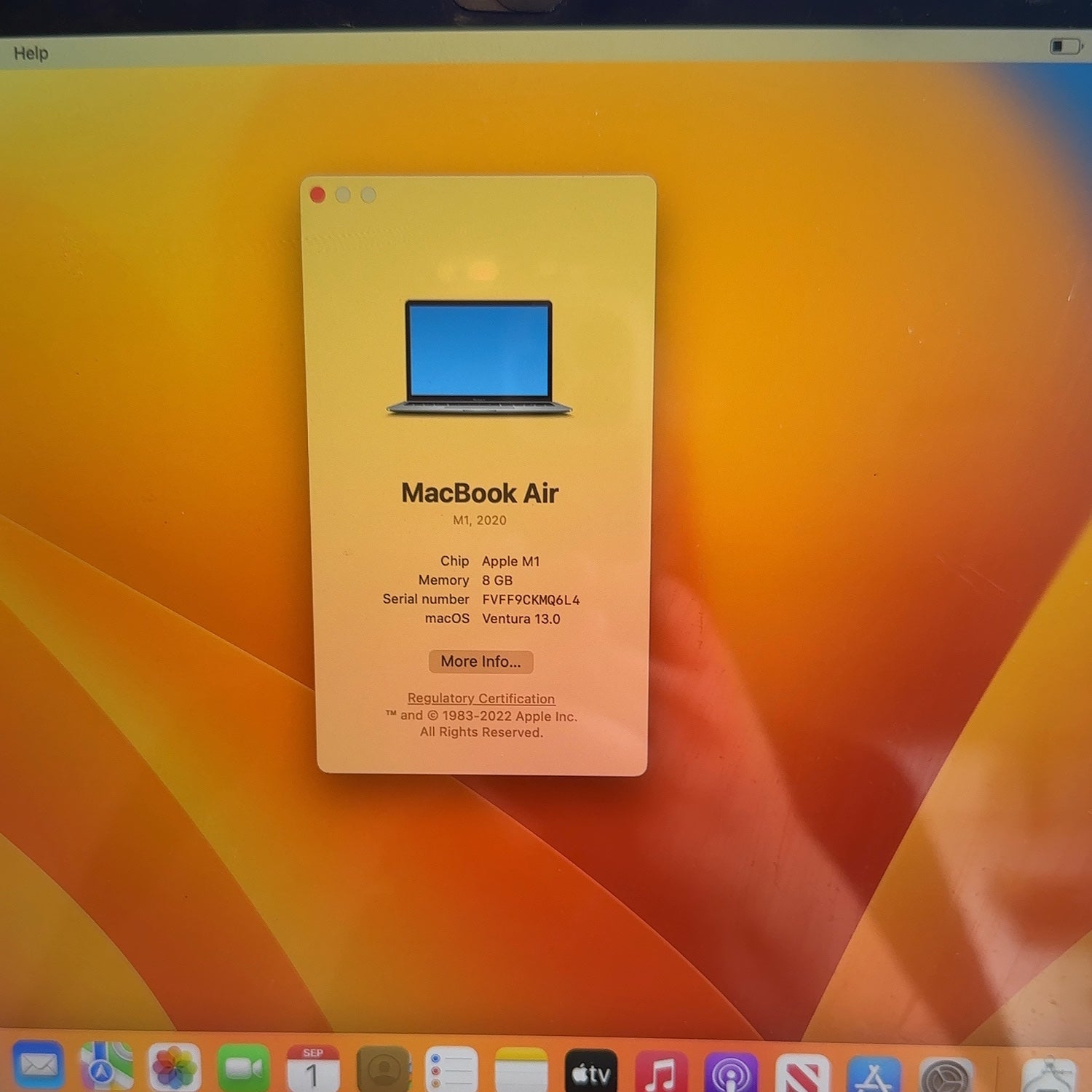Click the "Serial number" label
1092x1092 pixels.
[426, 599]
